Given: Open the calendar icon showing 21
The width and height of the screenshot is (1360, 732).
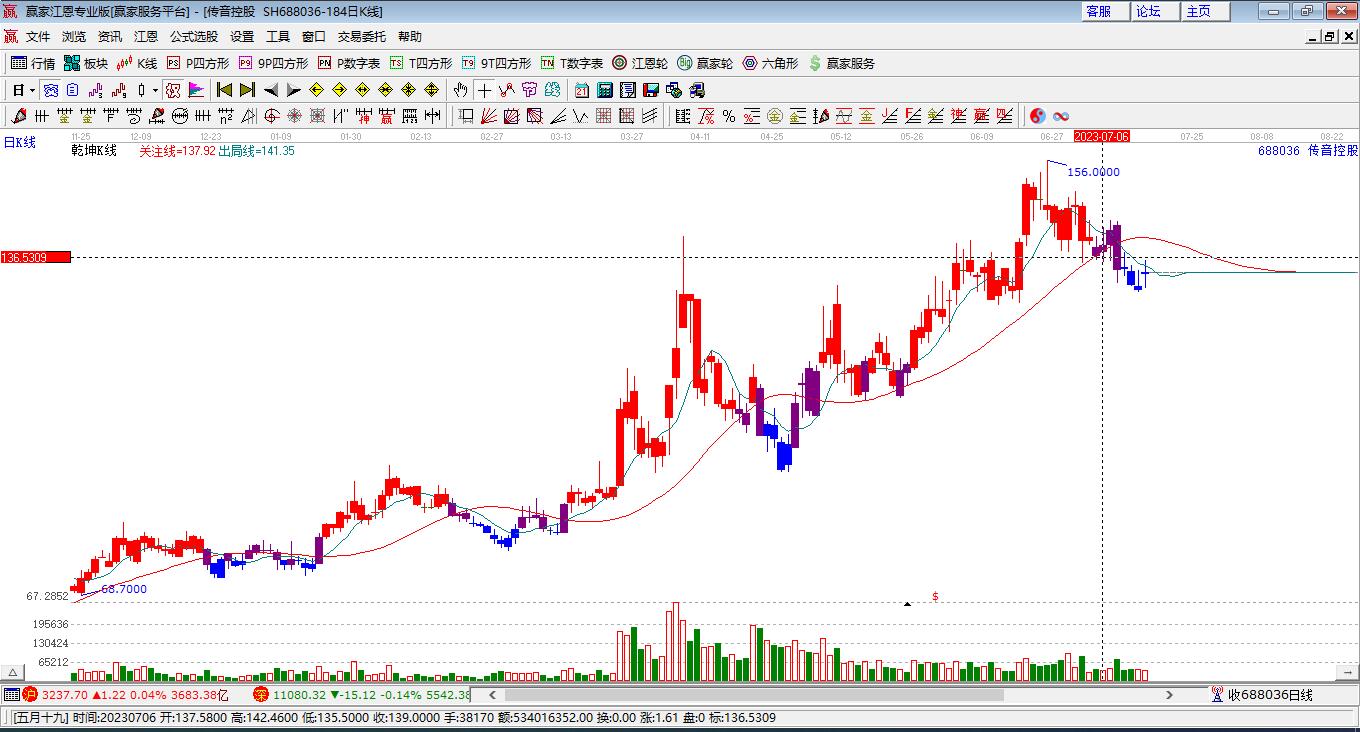Looking at the screenshot, I should [582, 90].
